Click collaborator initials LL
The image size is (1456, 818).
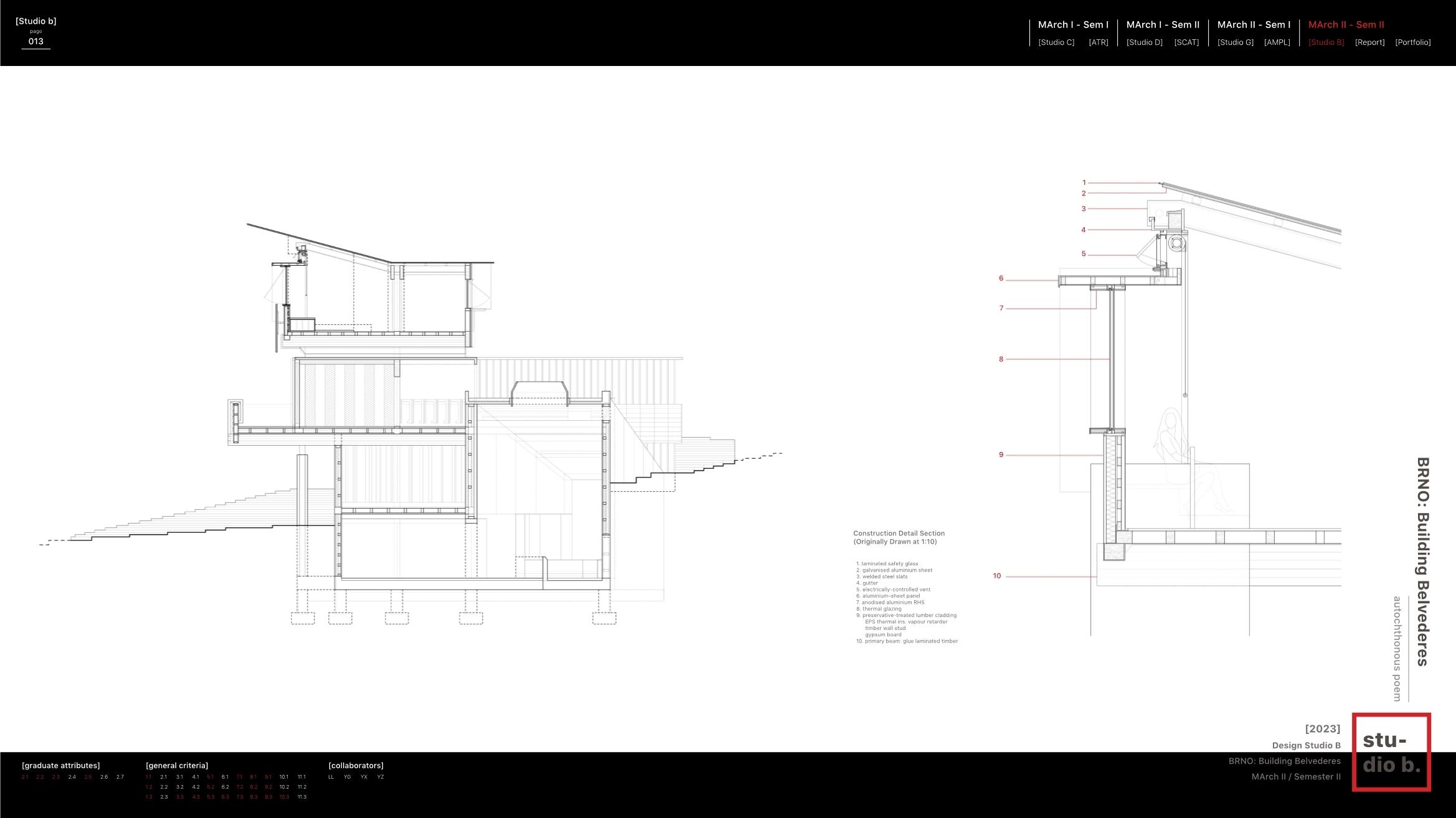(x=331, y=777)
